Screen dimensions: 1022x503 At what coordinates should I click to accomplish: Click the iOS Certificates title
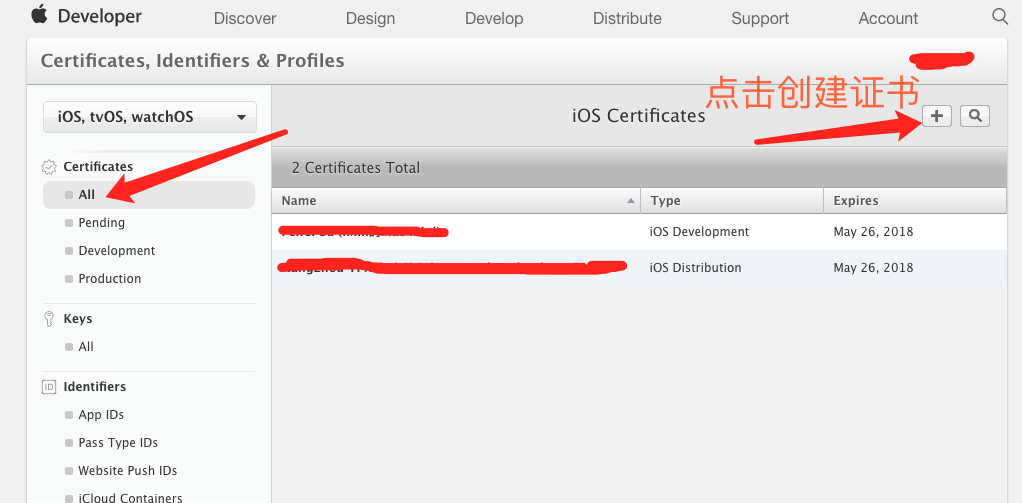tap(639, 116)
